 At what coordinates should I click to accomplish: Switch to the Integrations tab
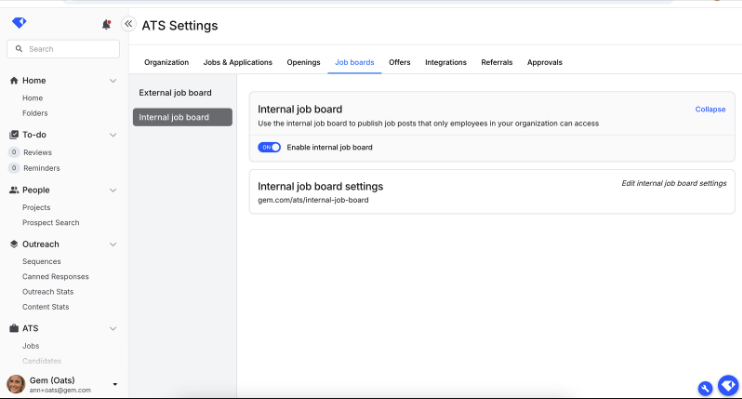[x=446, y=62]
